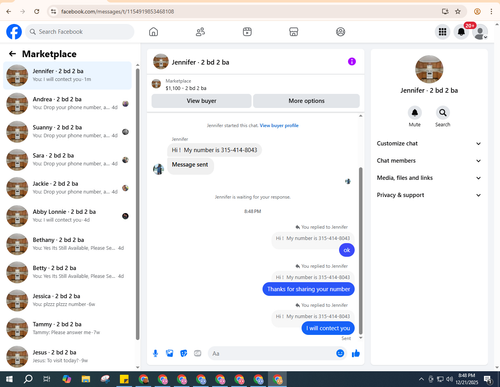Image resolution: width=500 pixels, height=387 pixels.
Task: Open the Abby Lonnie - 2 bd 2 ba conversation
Action: point(67,216)
